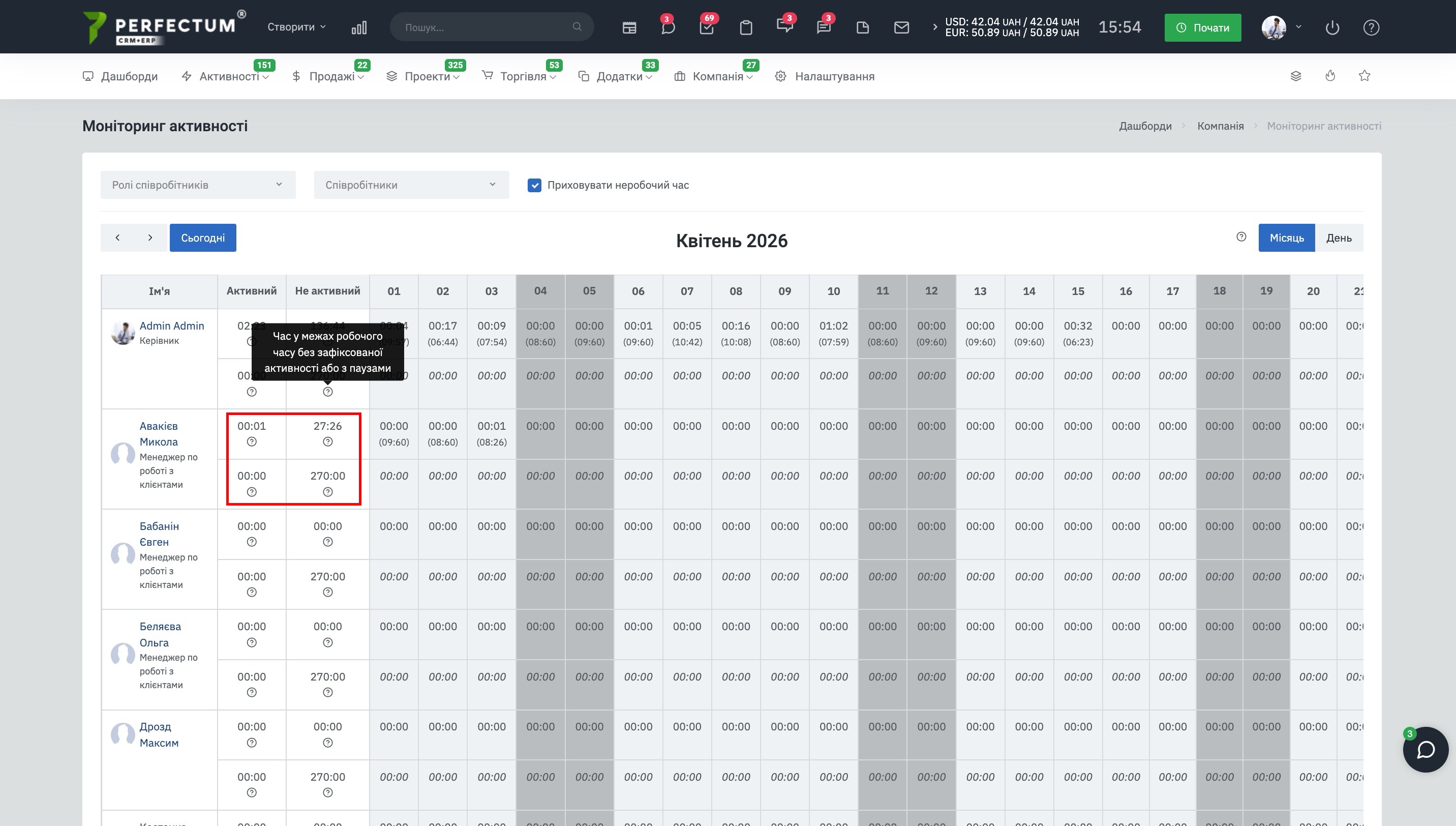Image resolution: width=1456 pixels, height=826 pixels.
Task: Switch view to День
Action: click(1339, 238)
